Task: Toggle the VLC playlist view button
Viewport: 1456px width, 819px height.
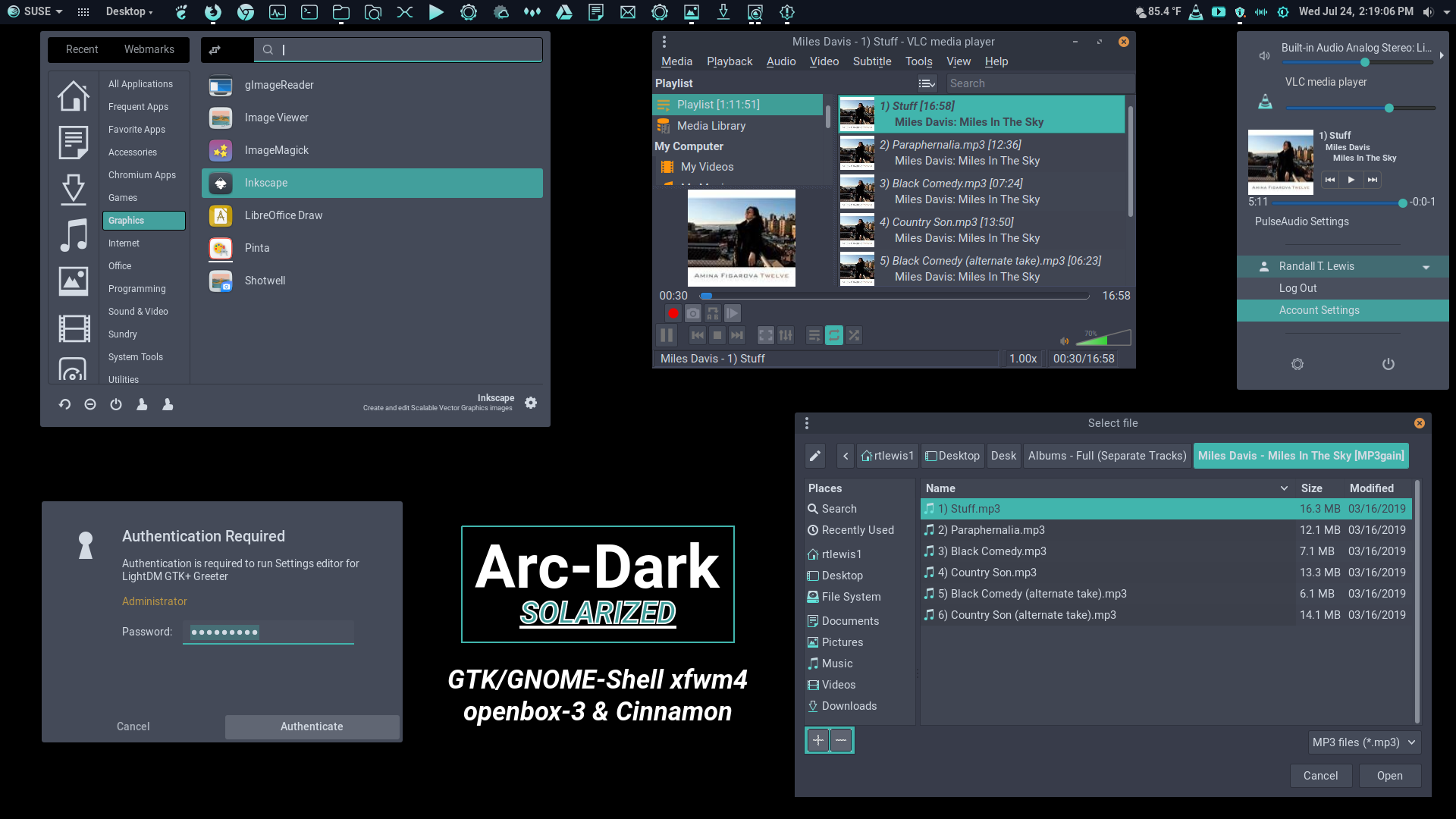Action: pyautogui.click(x=814, y=335)
